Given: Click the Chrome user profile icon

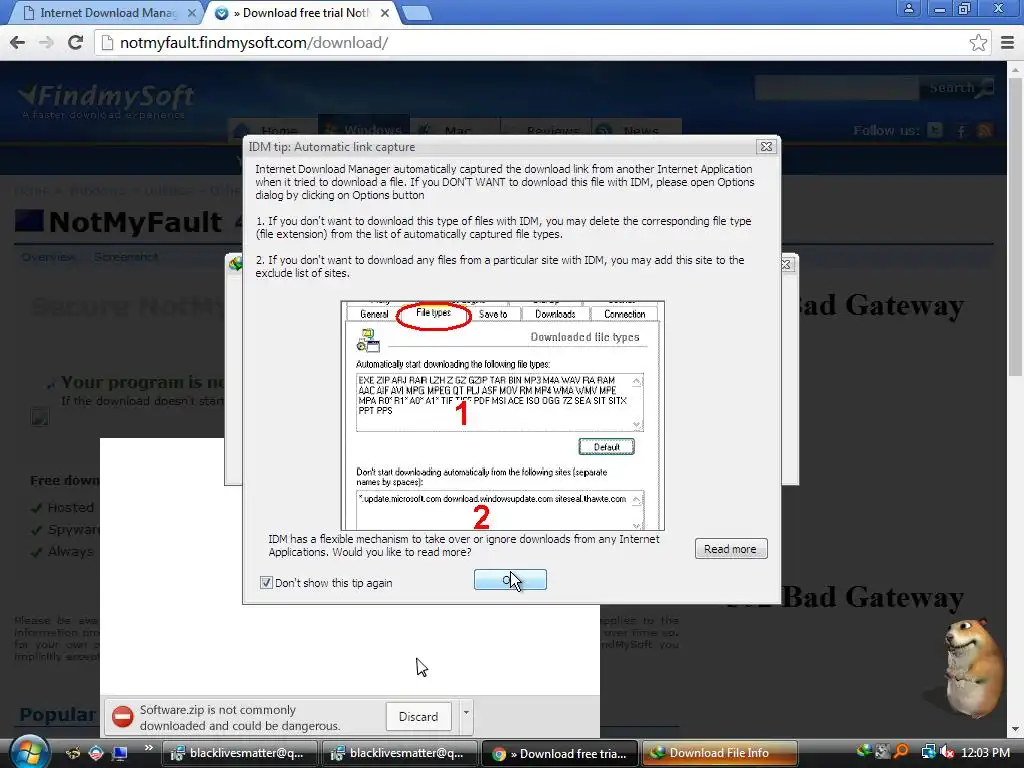Looking at the screenshot, I should (x=908, y=9).
